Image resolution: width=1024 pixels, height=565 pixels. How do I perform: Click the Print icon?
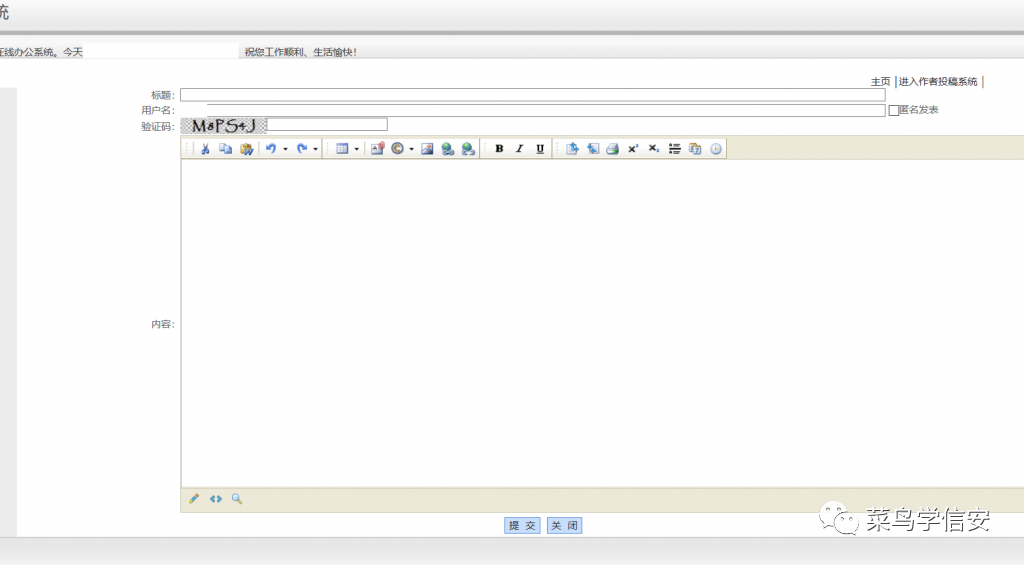[613, 149]
